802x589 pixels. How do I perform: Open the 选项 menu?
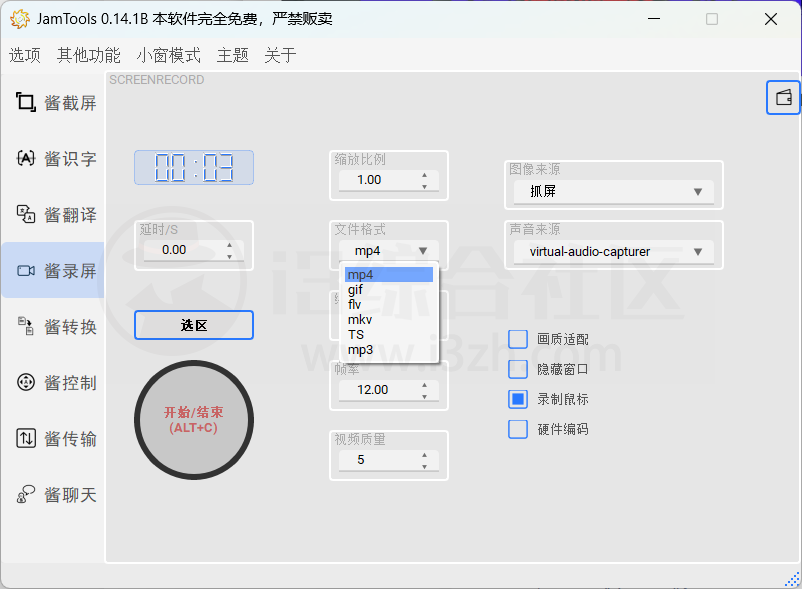[x=25, y=55]
